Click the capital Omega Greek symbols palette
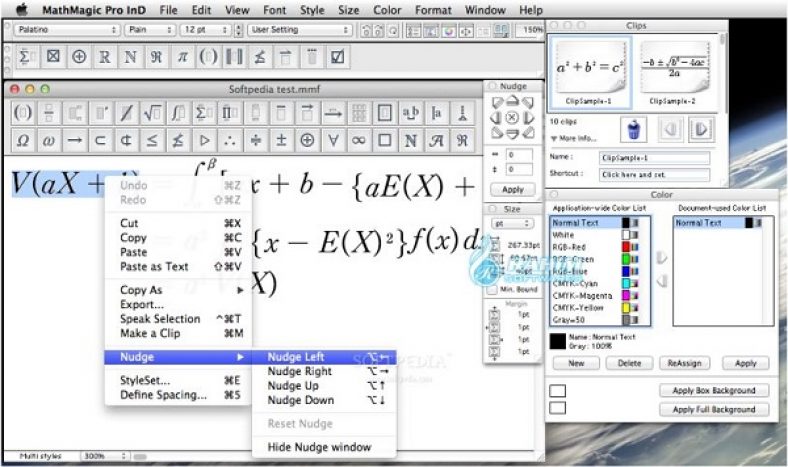This screenshot has width=788, height=467. pos(23,140)
